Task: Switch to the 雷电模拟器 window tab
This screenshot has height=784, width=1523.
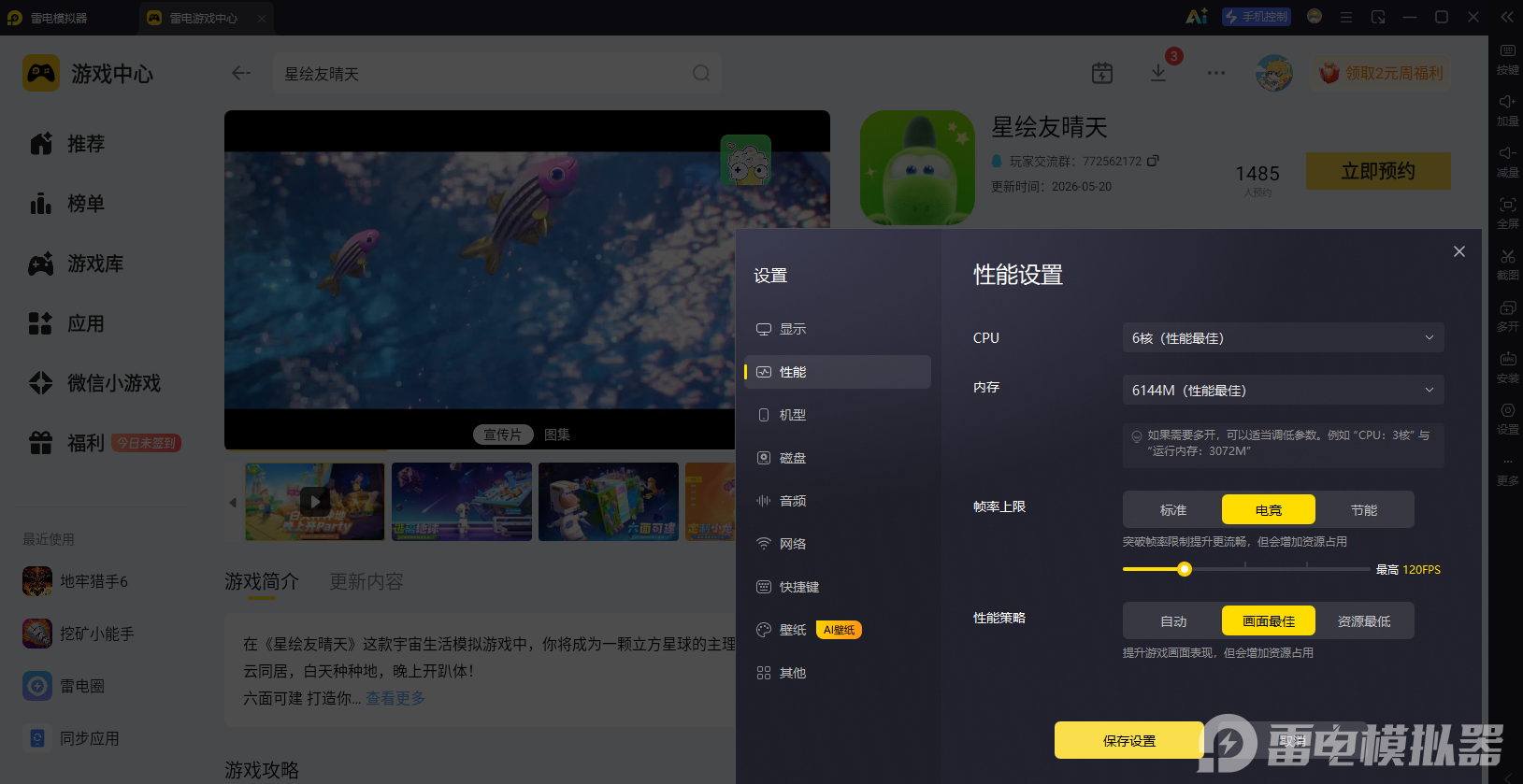Action: pyautogui.click(x=47, y=18)
